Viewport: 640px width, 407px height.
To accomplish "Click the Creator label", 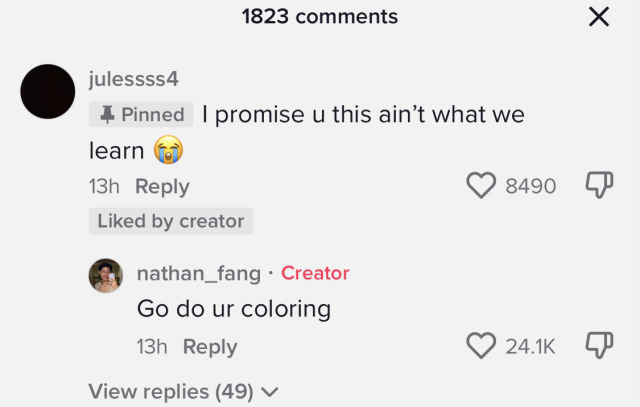I will (x=315, y=273).
